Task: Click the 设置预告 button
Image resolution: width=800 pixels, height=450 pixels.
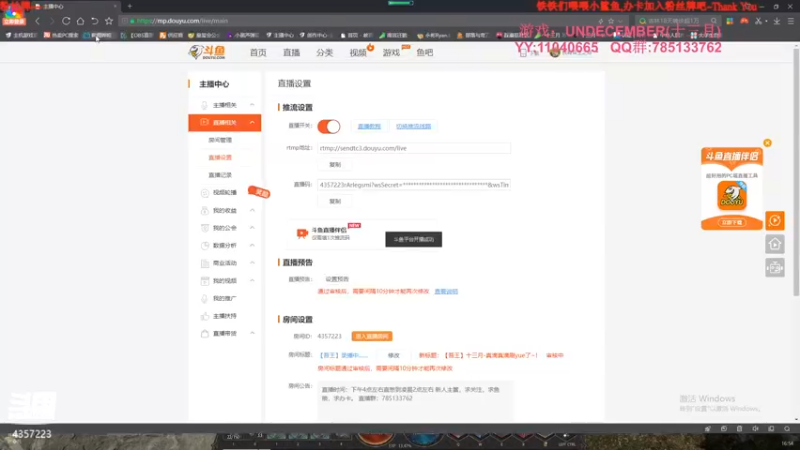Action: pos(337,279)
